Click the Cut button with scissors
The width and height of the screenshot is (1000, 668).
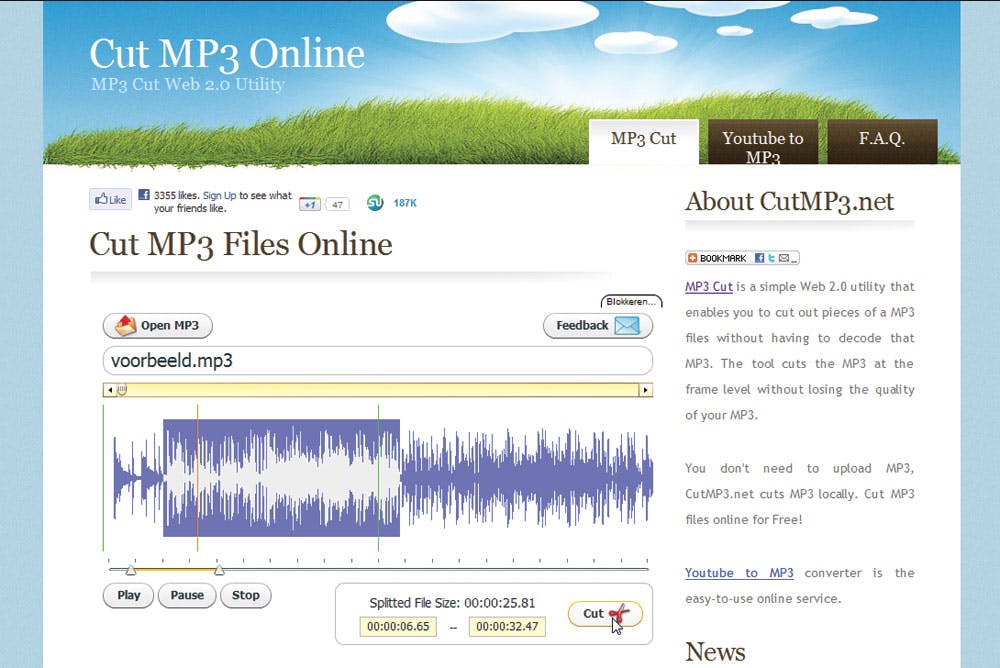pyautogui.click(x=605, y=614)
